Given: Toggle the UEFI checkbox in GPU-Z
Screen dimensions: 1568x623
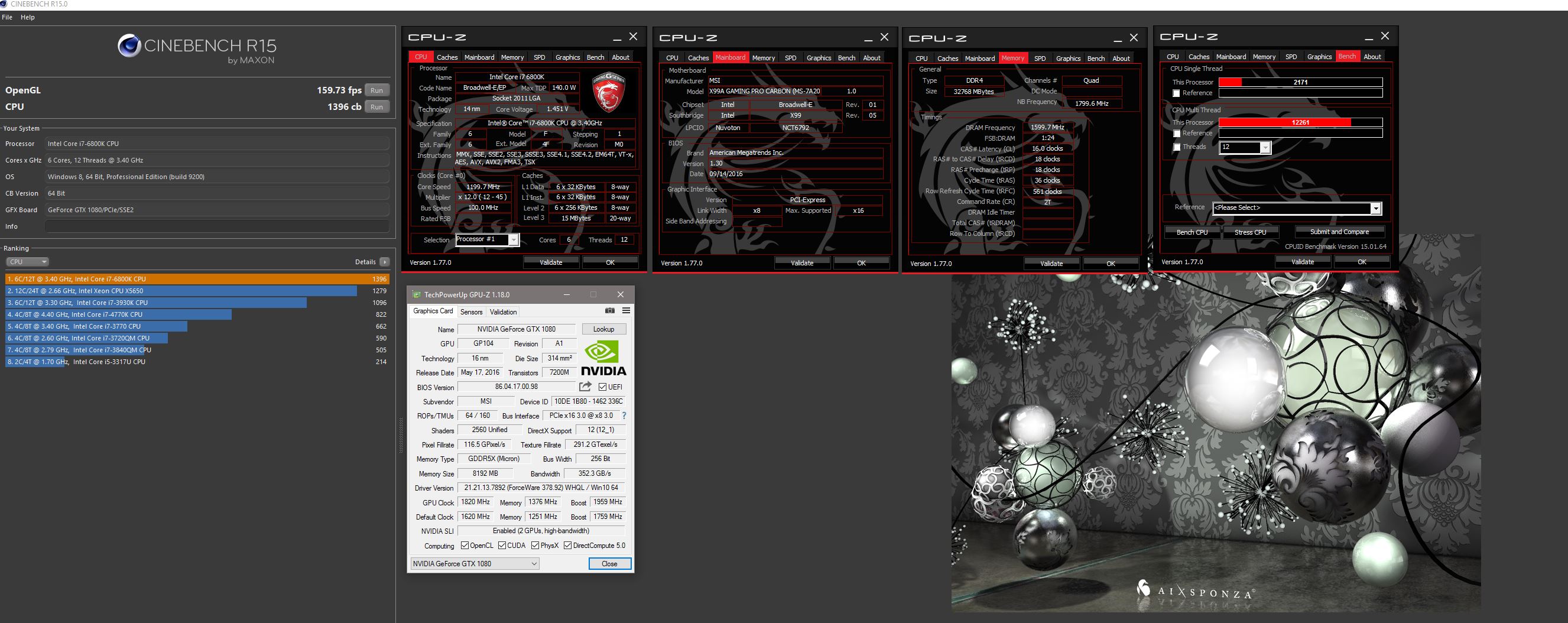Looking at the screenshot, I should pyautogui.click(x=603, y=387).
